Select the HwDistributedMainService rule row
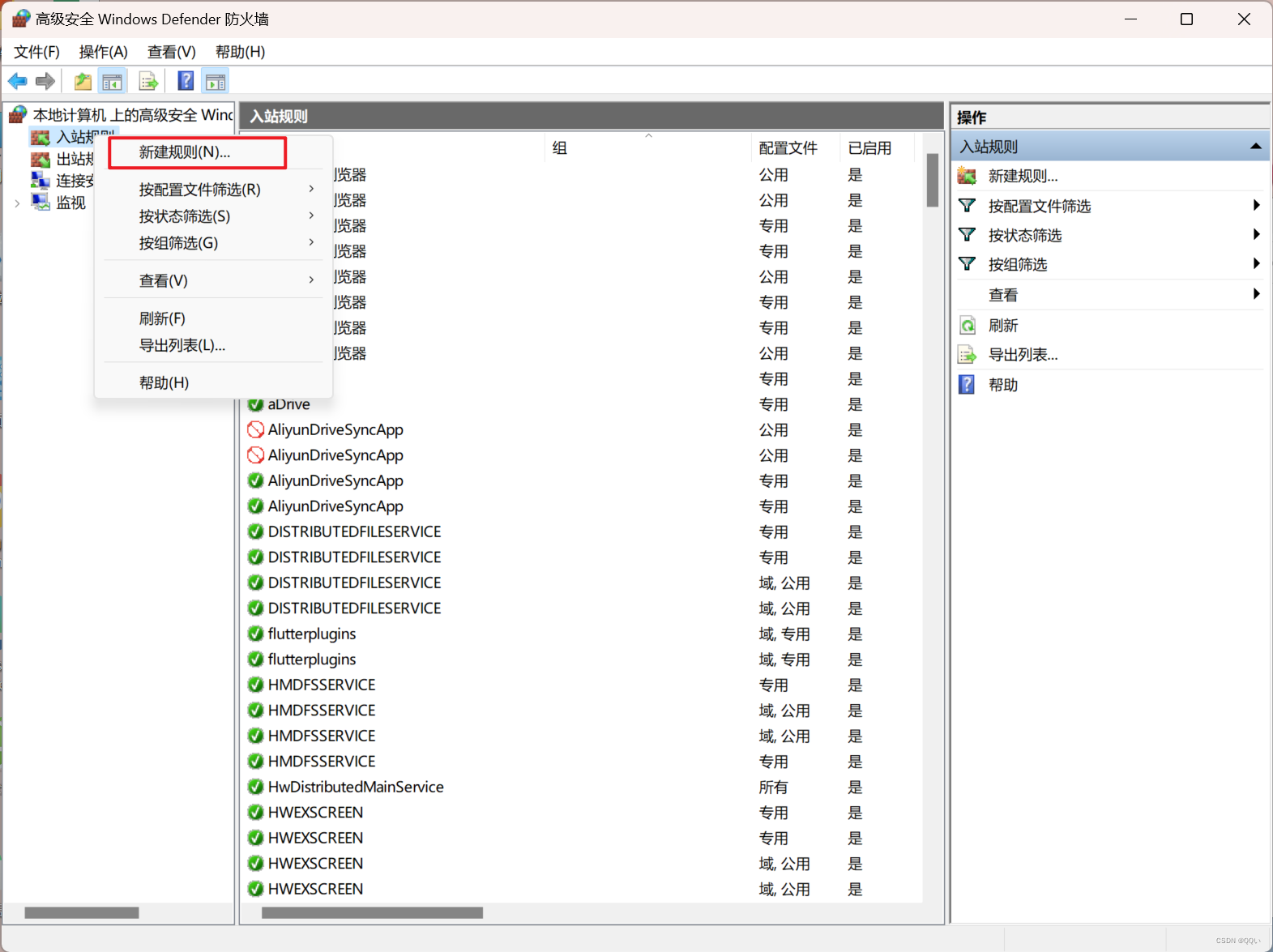 point(583,787)
